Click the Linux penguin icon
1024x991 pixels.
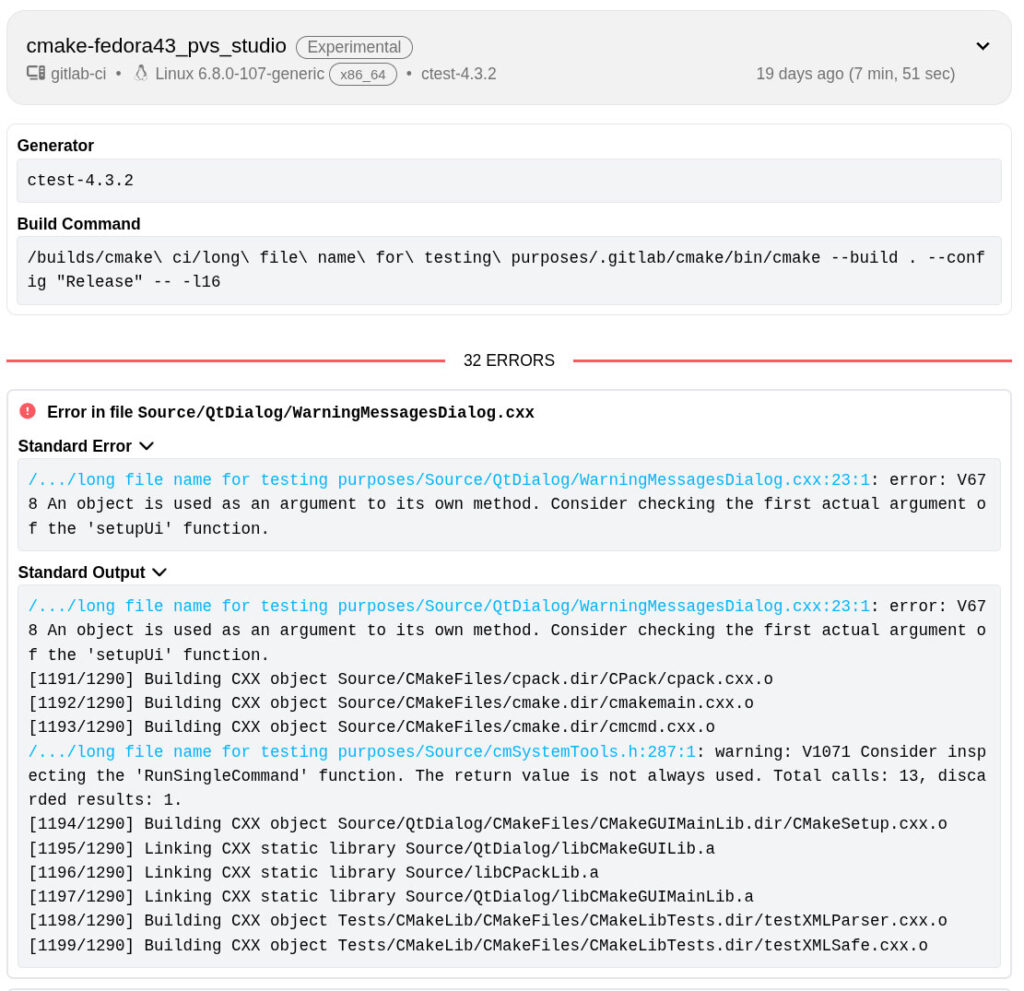(140, 73)
